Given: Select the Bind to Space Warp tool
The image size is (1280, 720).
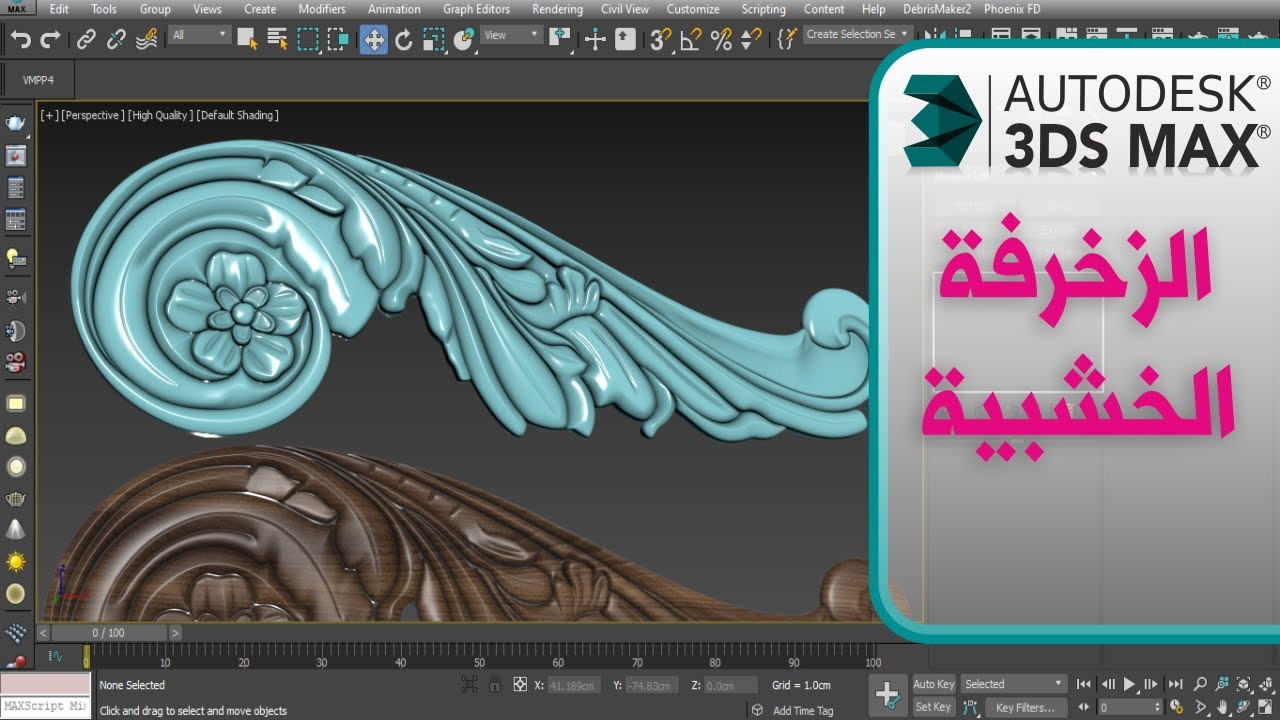Looking at the screenshot, I should coord(146,40).
